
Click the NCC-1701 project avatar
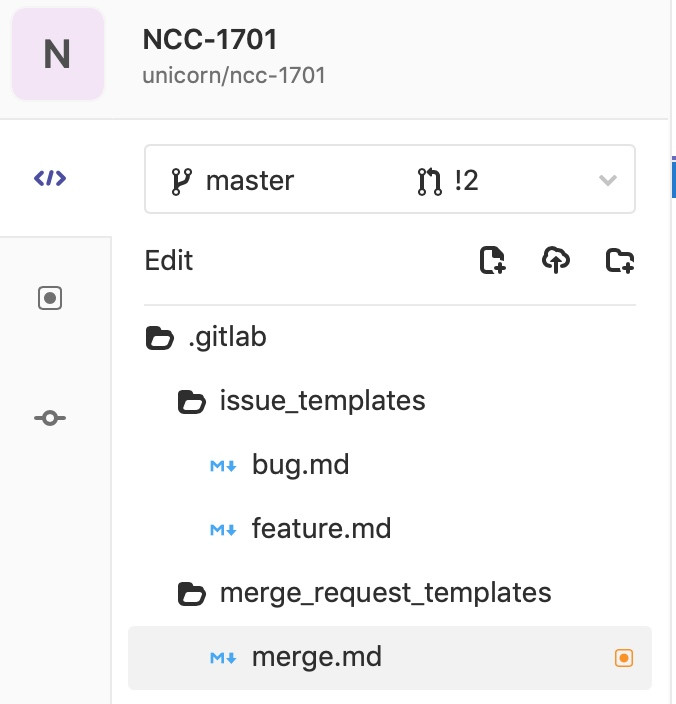pyautogui.click(x=57, y=54)
